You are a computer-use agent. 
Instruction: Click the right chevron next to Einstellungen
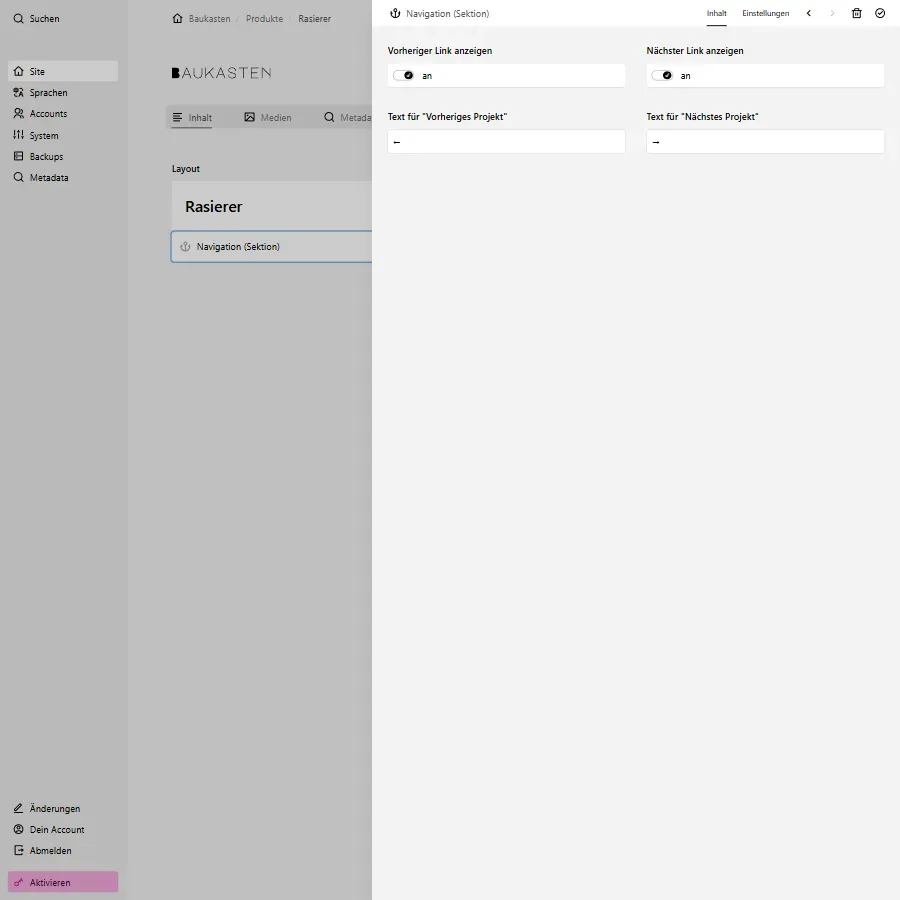point(832,13)
